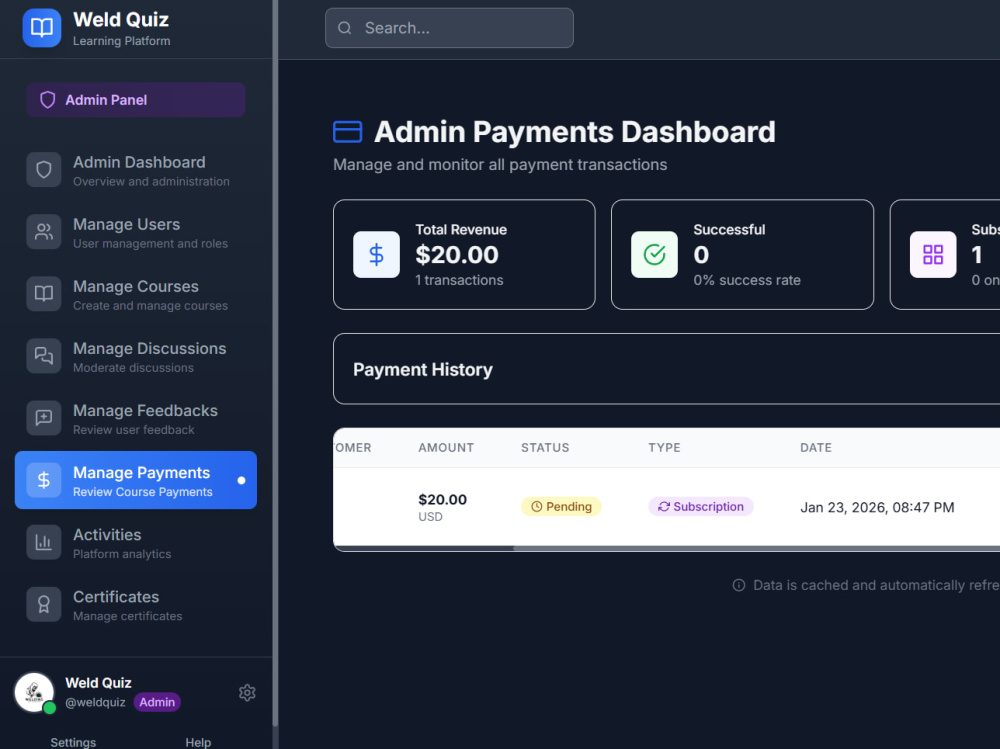Click the AMOUNT column header
Viewport: 1000px width, 749px height.
point(446,448)
